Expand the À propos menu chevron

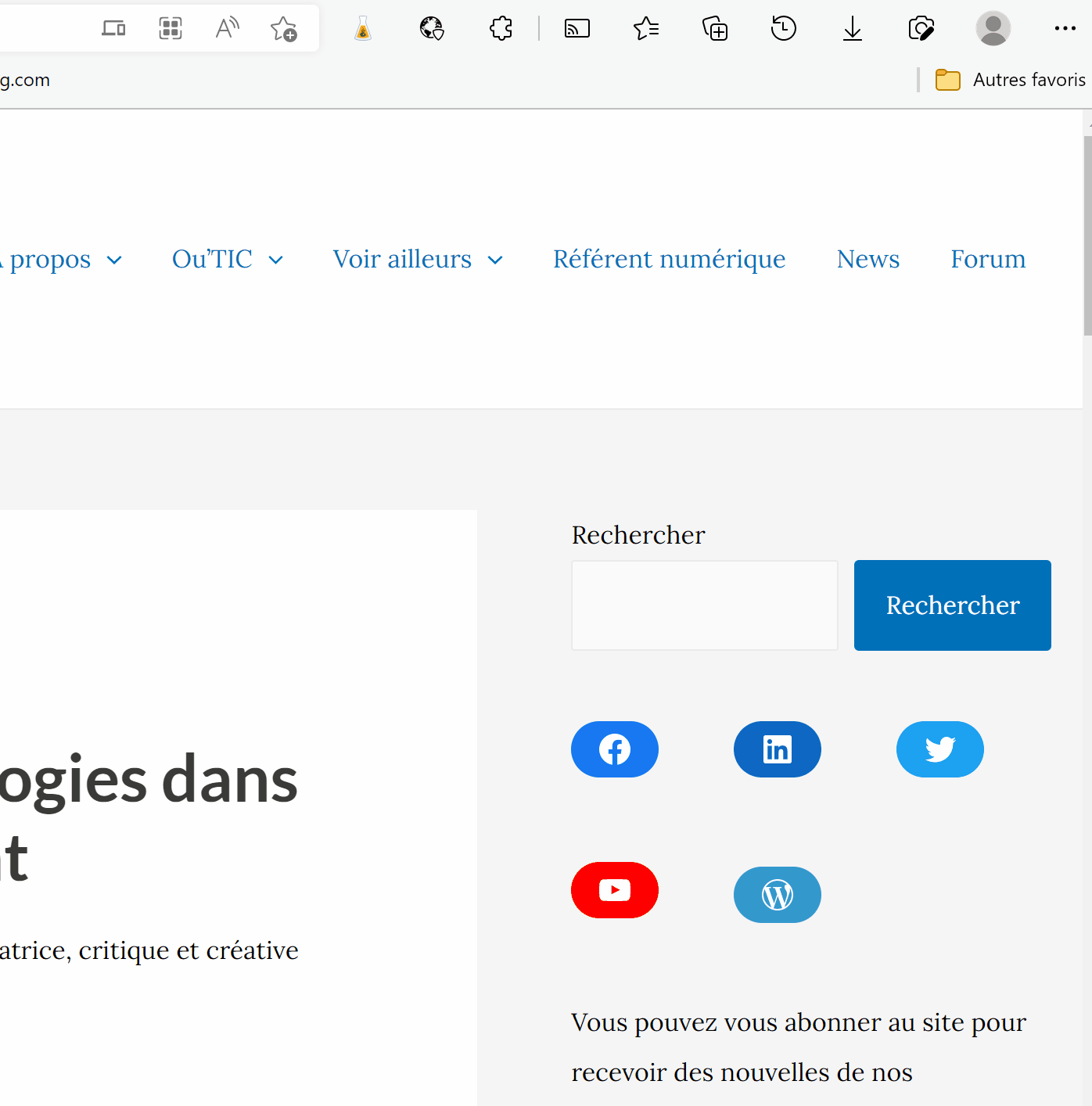pyautogui.click(x=114, y=260)
